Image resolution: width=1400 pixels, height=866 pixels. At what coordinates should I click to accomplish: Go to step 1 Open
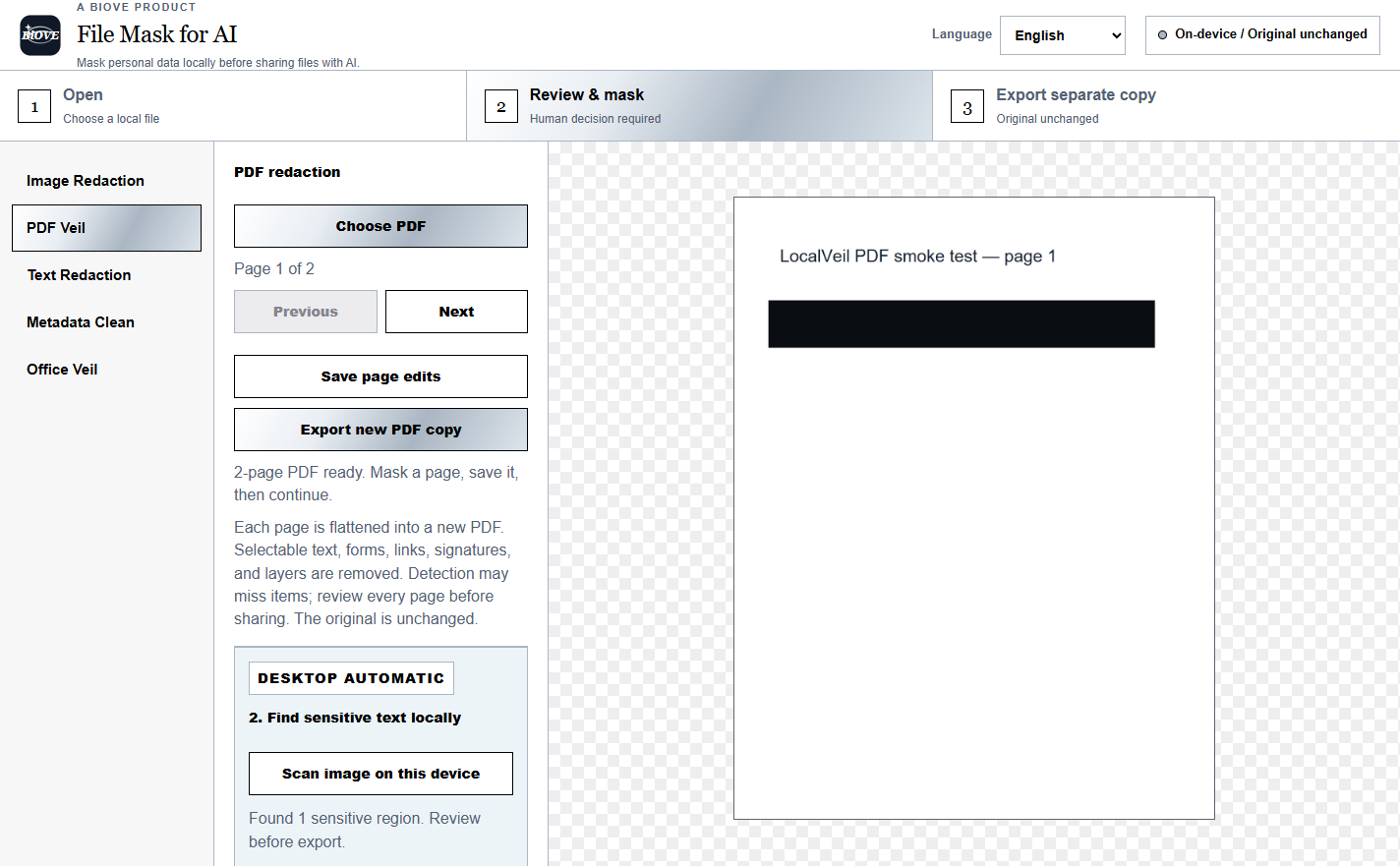pos(233,106)
